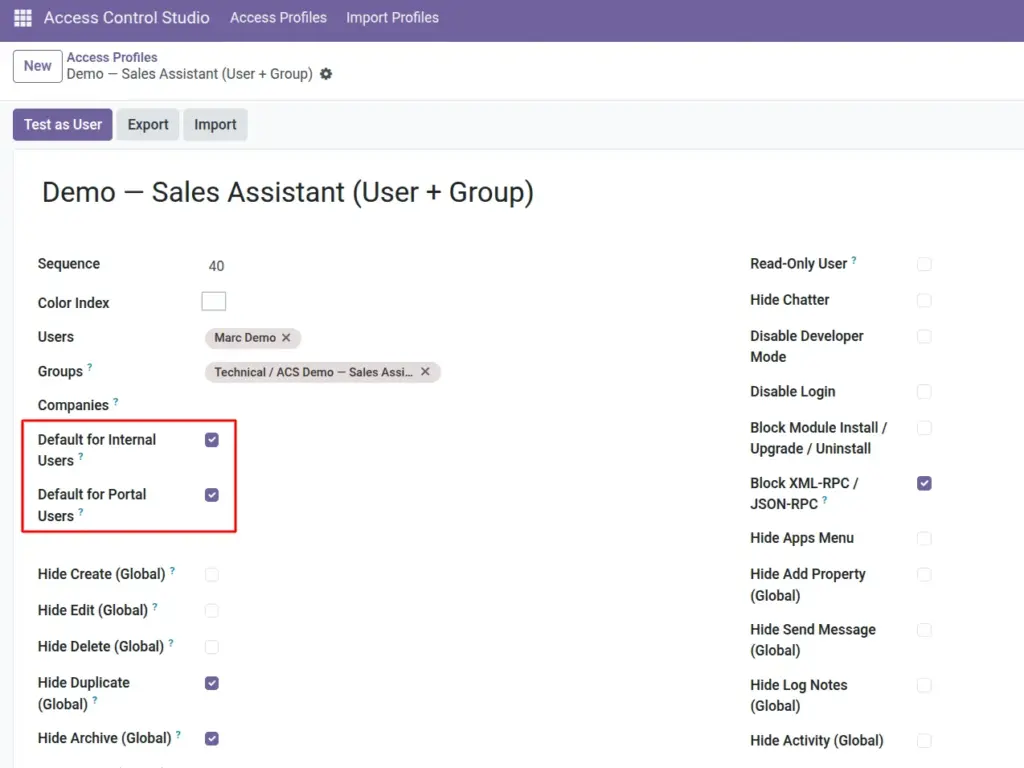
Task: Tick the Disable Login checkbox
Action: point(924,392)
